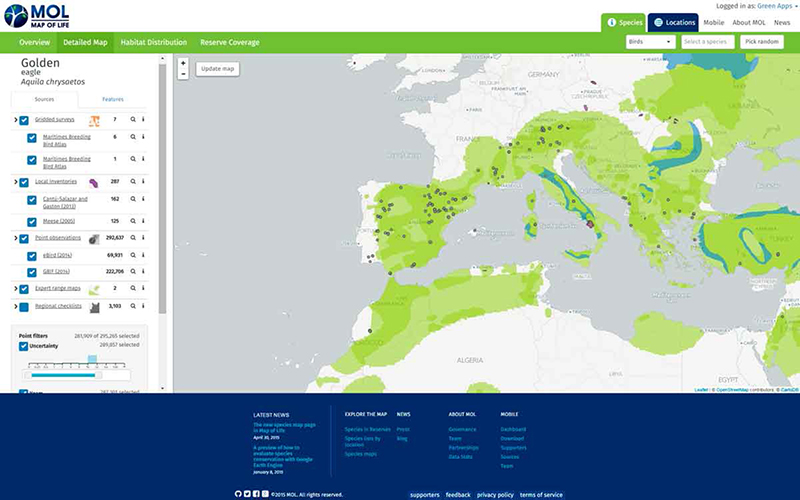Click the orange Gridded surveys layer icon
The image size is (800, 500).
pos(94,121)
